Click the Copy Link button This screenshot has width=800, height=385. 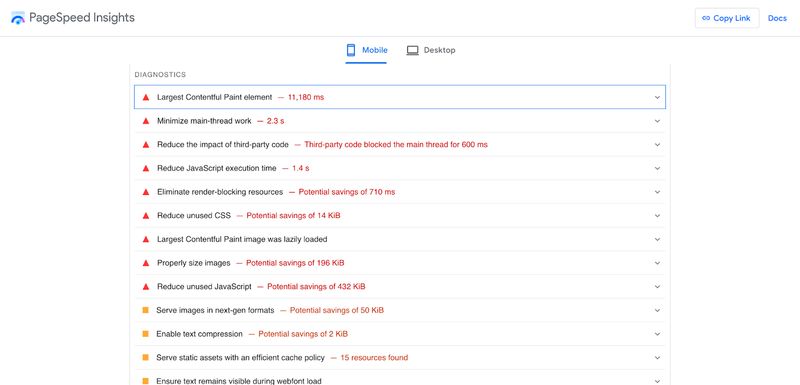tap(727, 18)
